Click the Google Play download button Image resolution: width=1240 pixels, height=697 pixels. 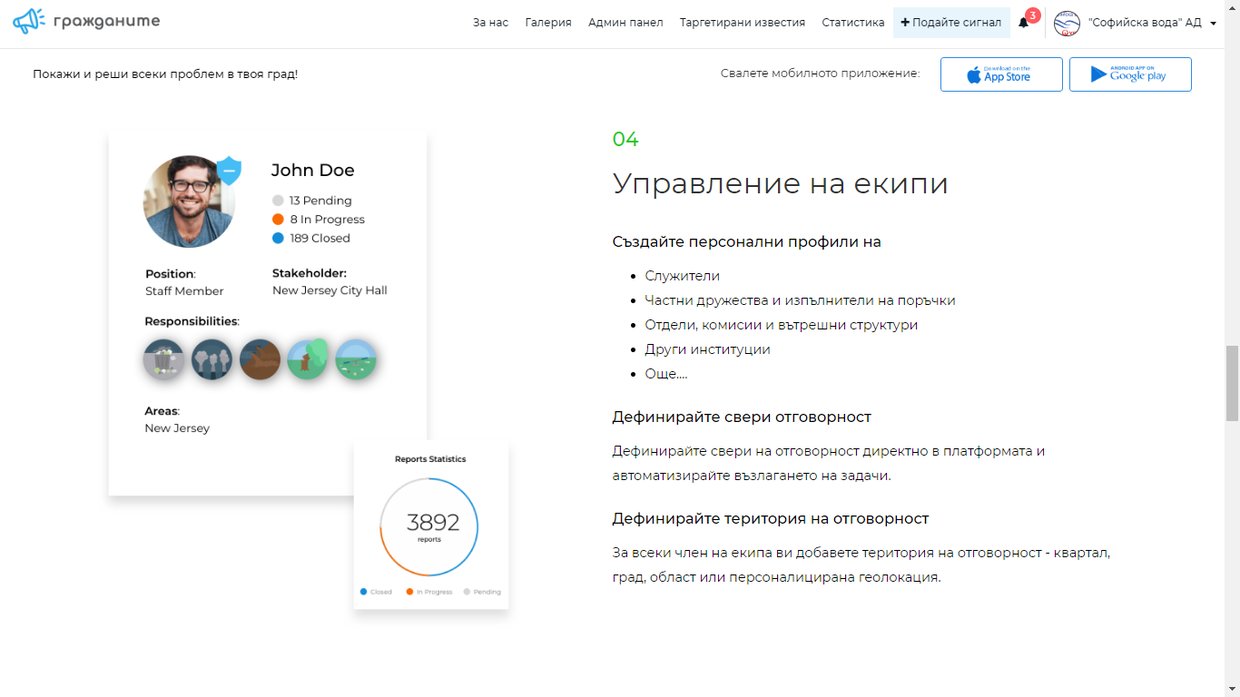click(1130, 75)
